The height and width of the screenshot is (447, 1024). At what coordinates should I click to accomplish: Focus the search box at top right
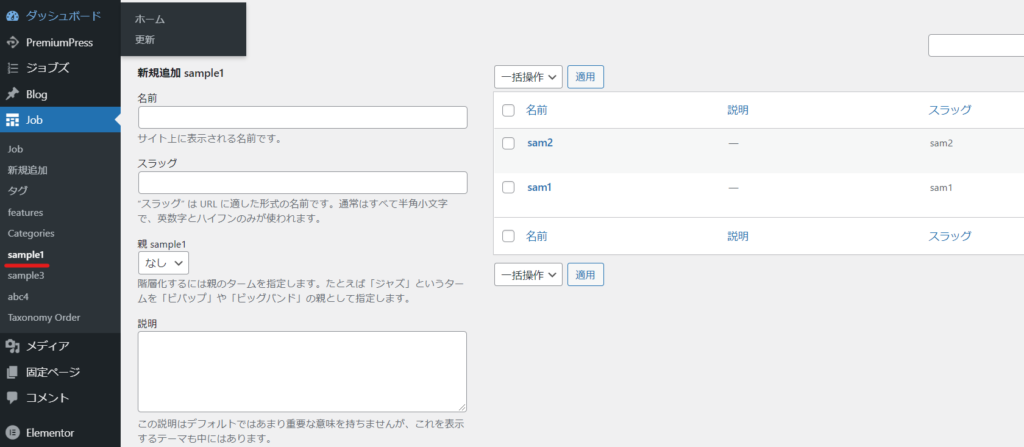coord(976,46)
